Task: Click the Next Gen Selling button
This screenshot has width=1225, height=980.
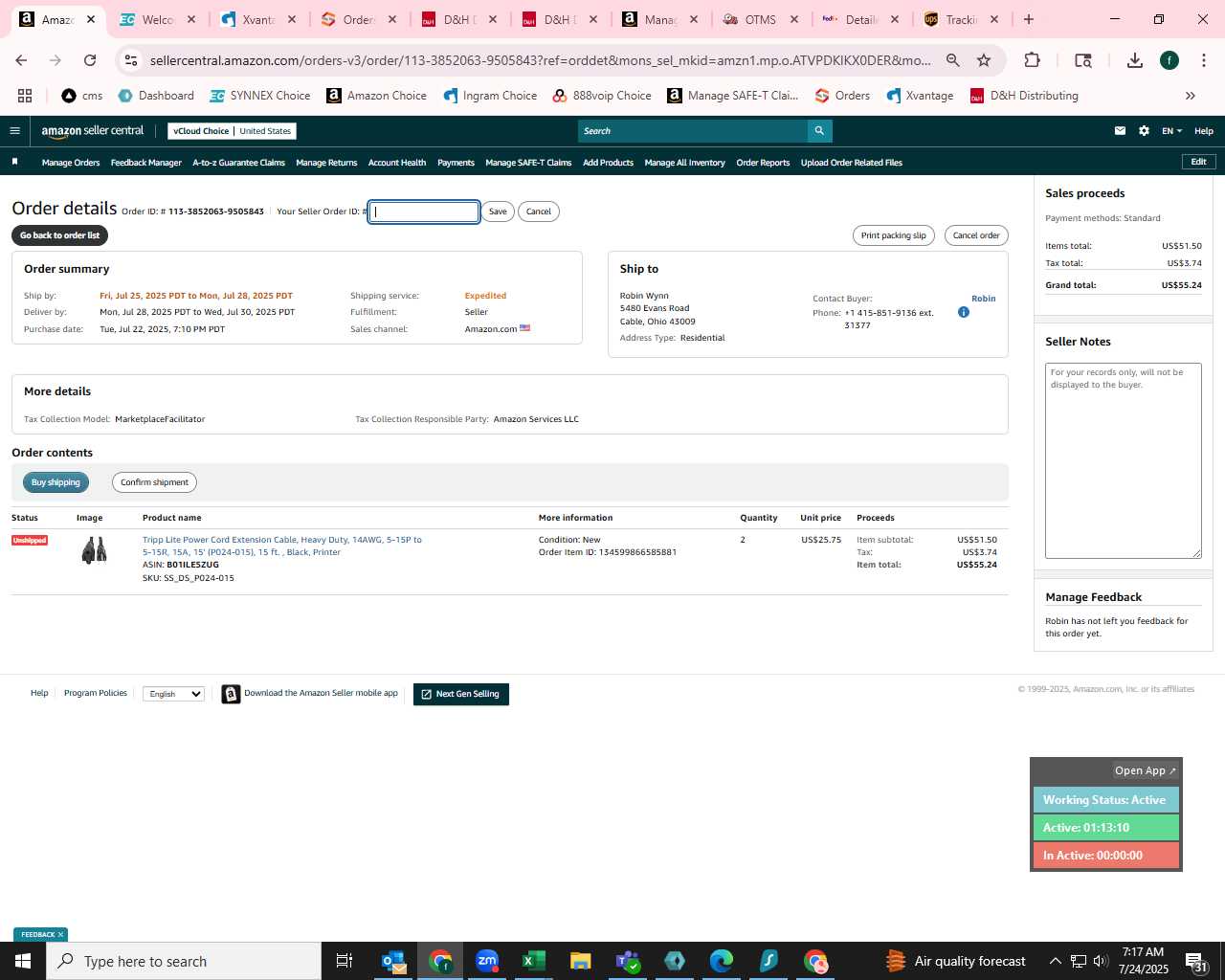Action: (x=460, y=694)
